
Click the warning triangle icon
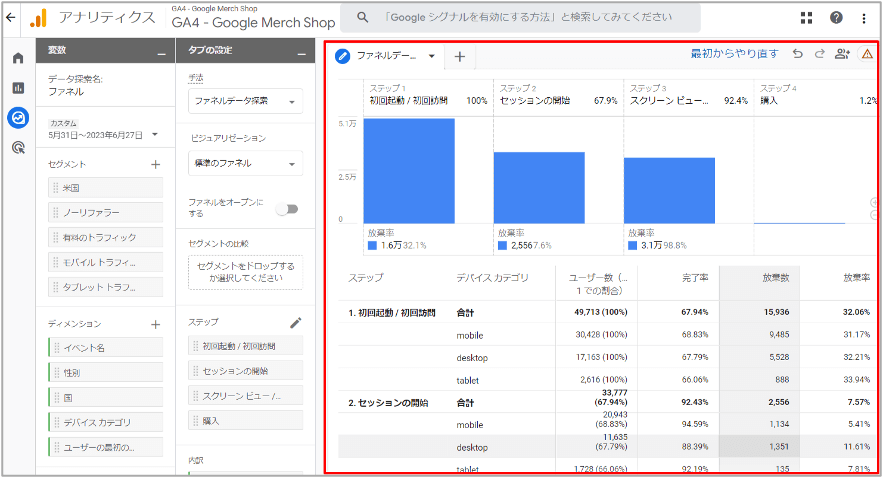(867, 54)
